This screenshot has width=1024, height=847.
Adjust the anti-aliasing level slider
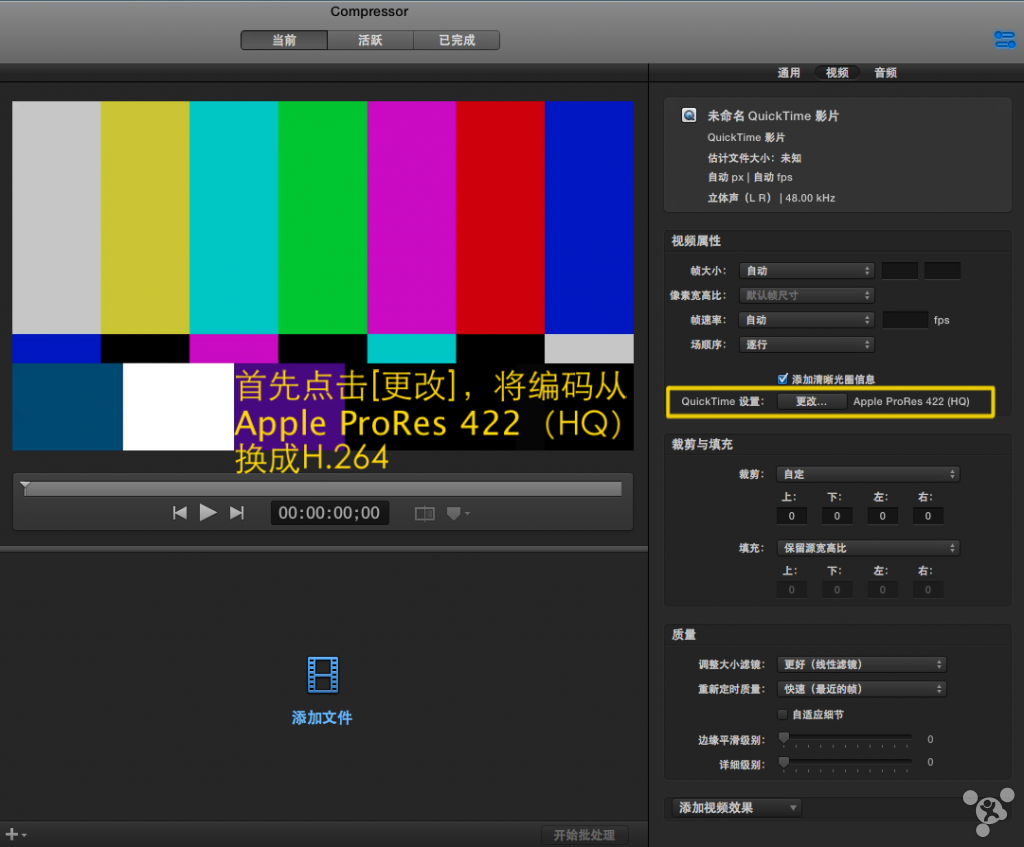(784, 737)
